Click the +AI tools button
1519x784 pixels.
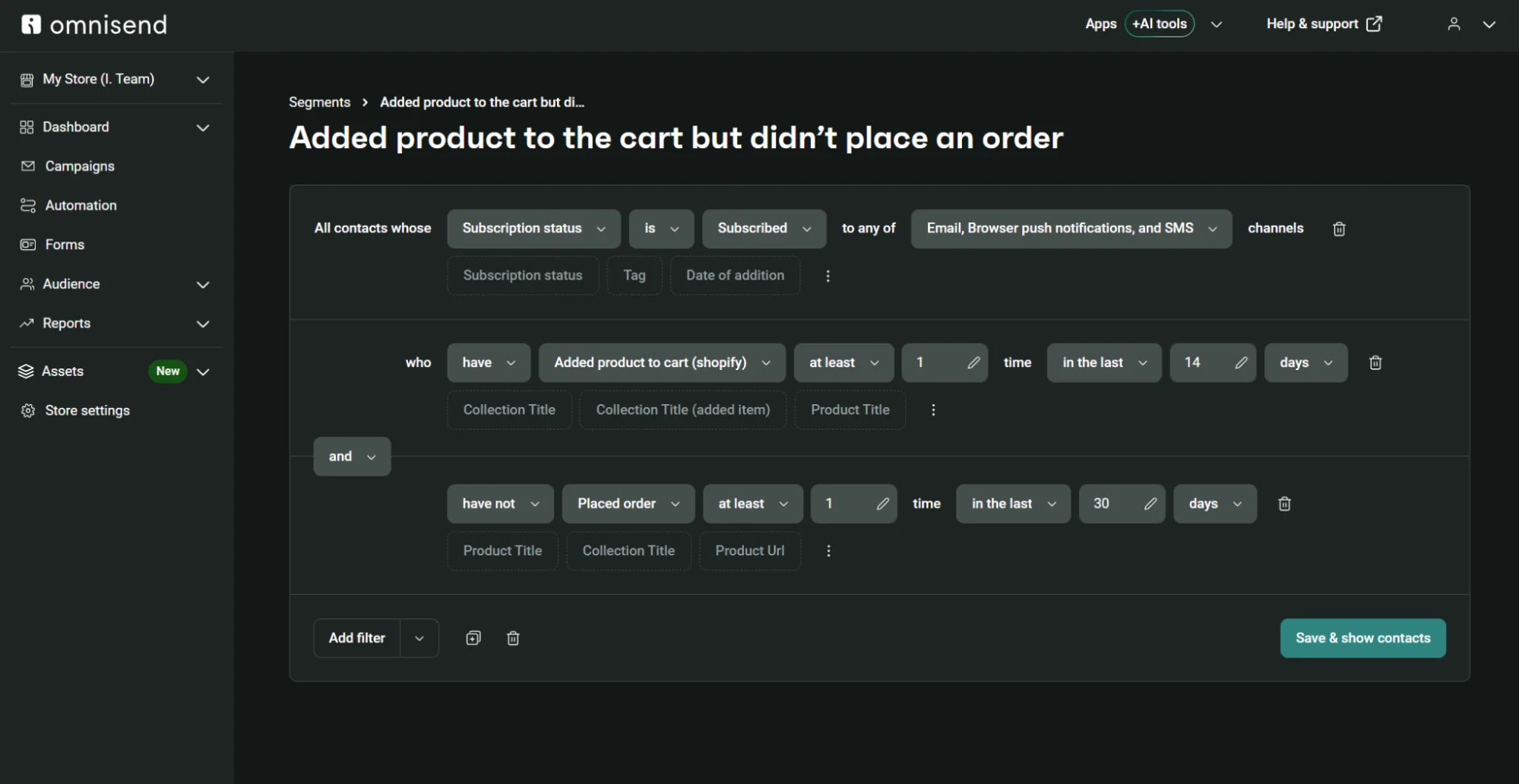coord(1160,24)
